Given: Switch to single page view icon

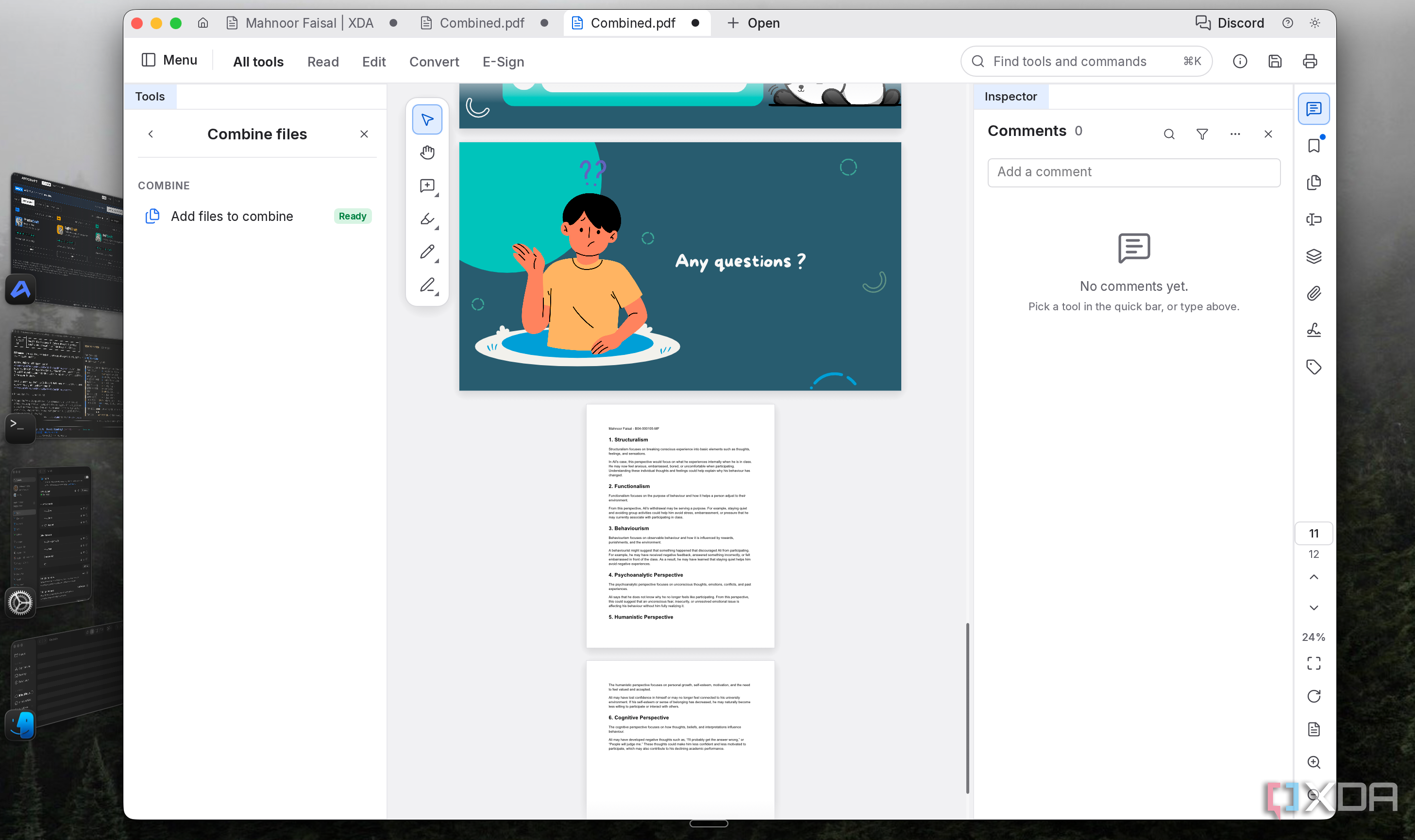Looking at the screenshot, I should tap(1314, 729).
